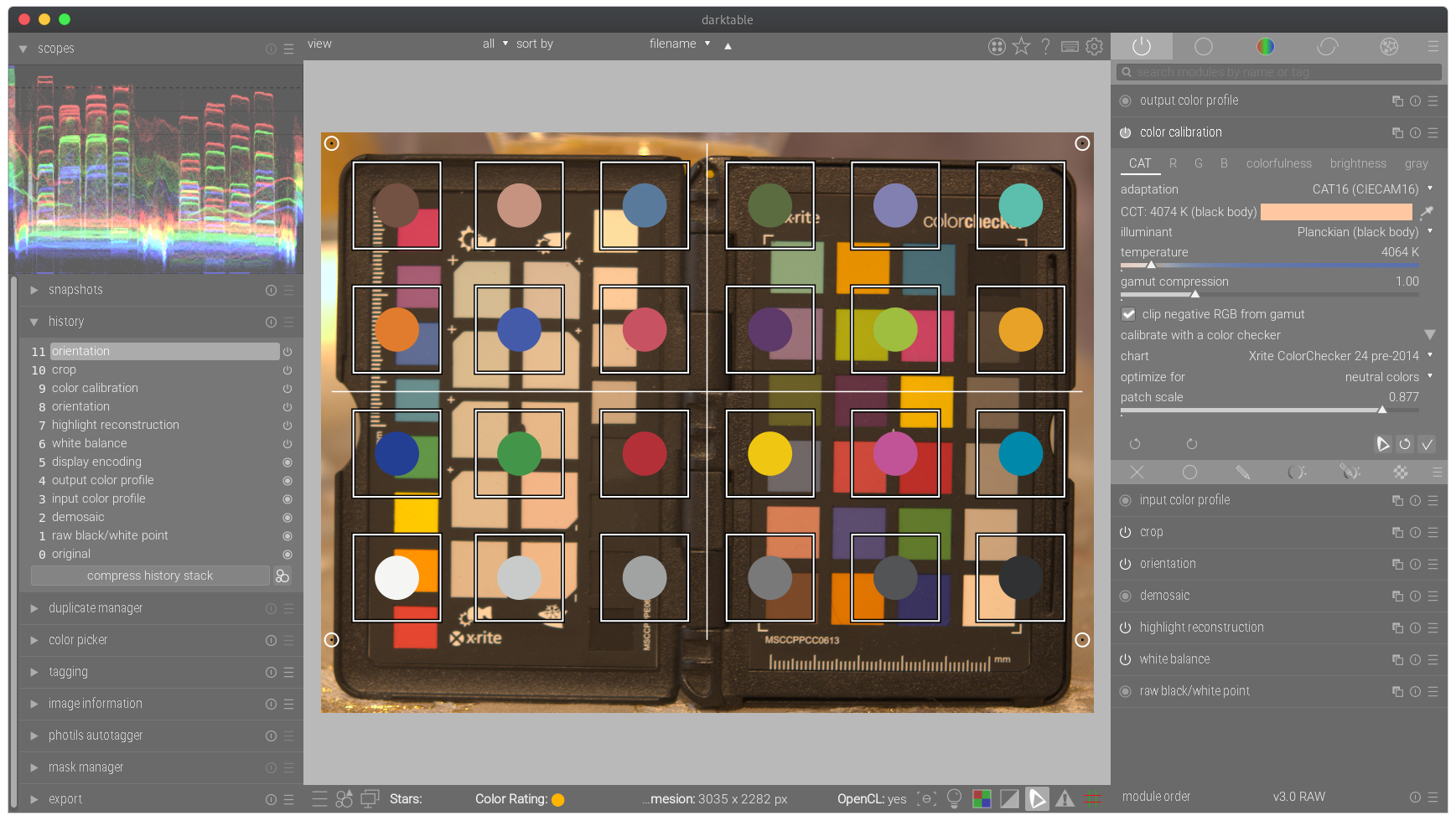The width and height of the screenshot is (1456, 821).
Task: Select the active modules group icon
Action: click(1142, 46)
